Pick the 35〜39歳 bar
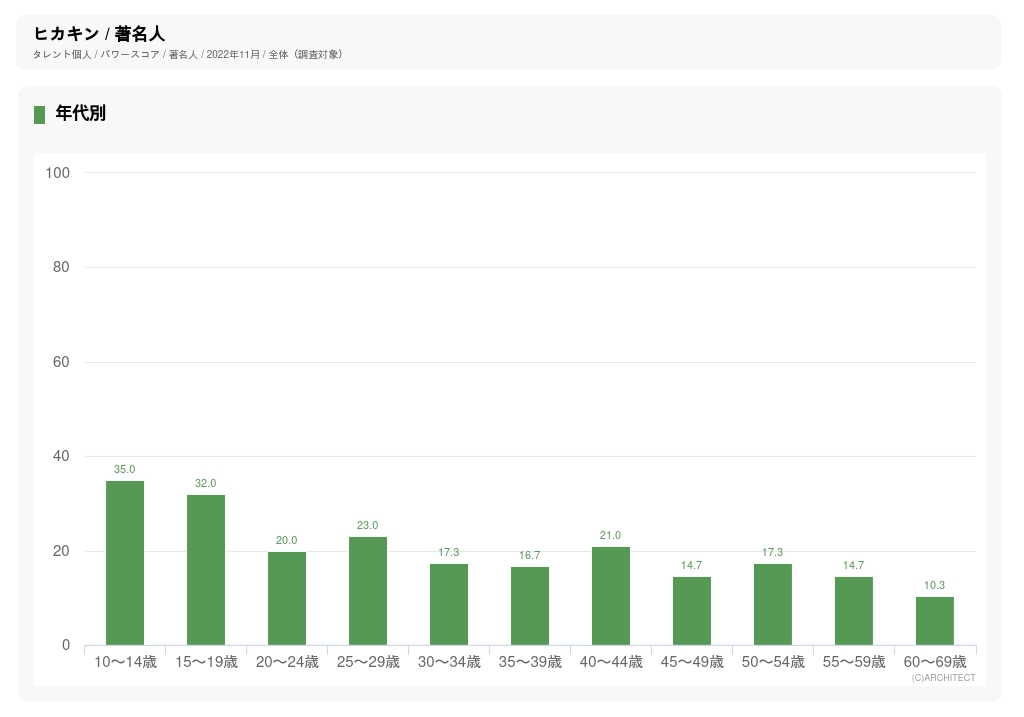Viewport: 1024px width, 717px height. pos(530,606)
